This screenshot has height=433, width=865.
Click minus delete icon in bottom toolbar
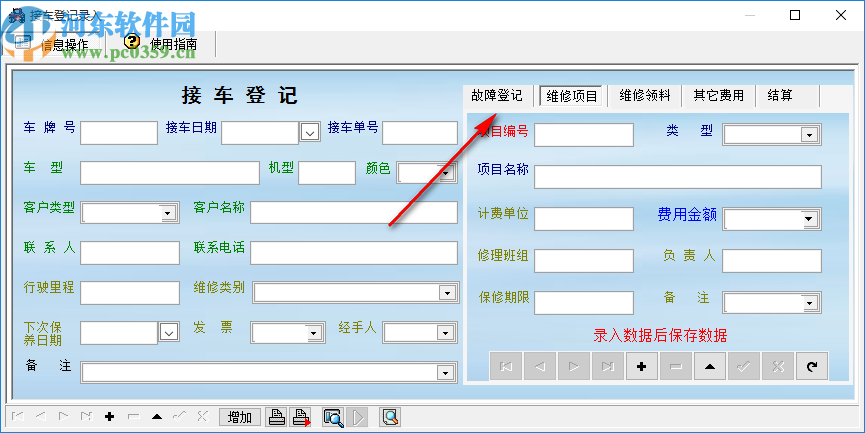coord(133,417)
